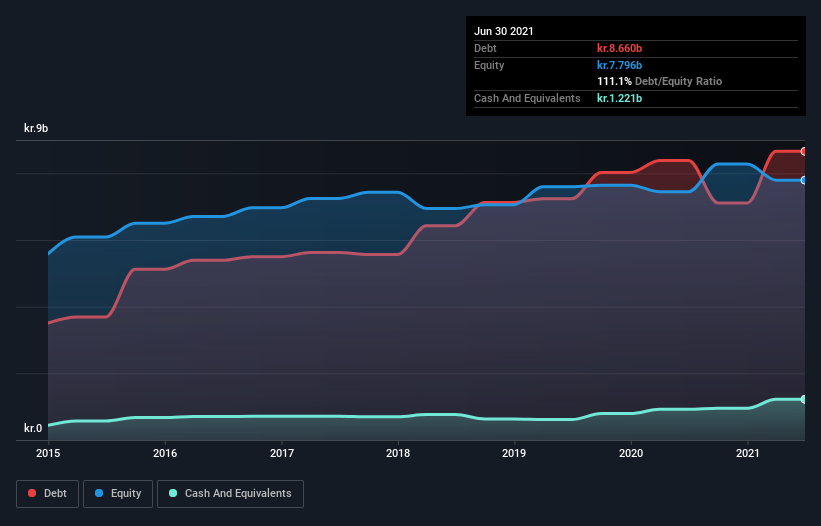Viewport: 821px width, 526px height.
Task: Click the 2020 x-axis label
Action: coord(631,453)
